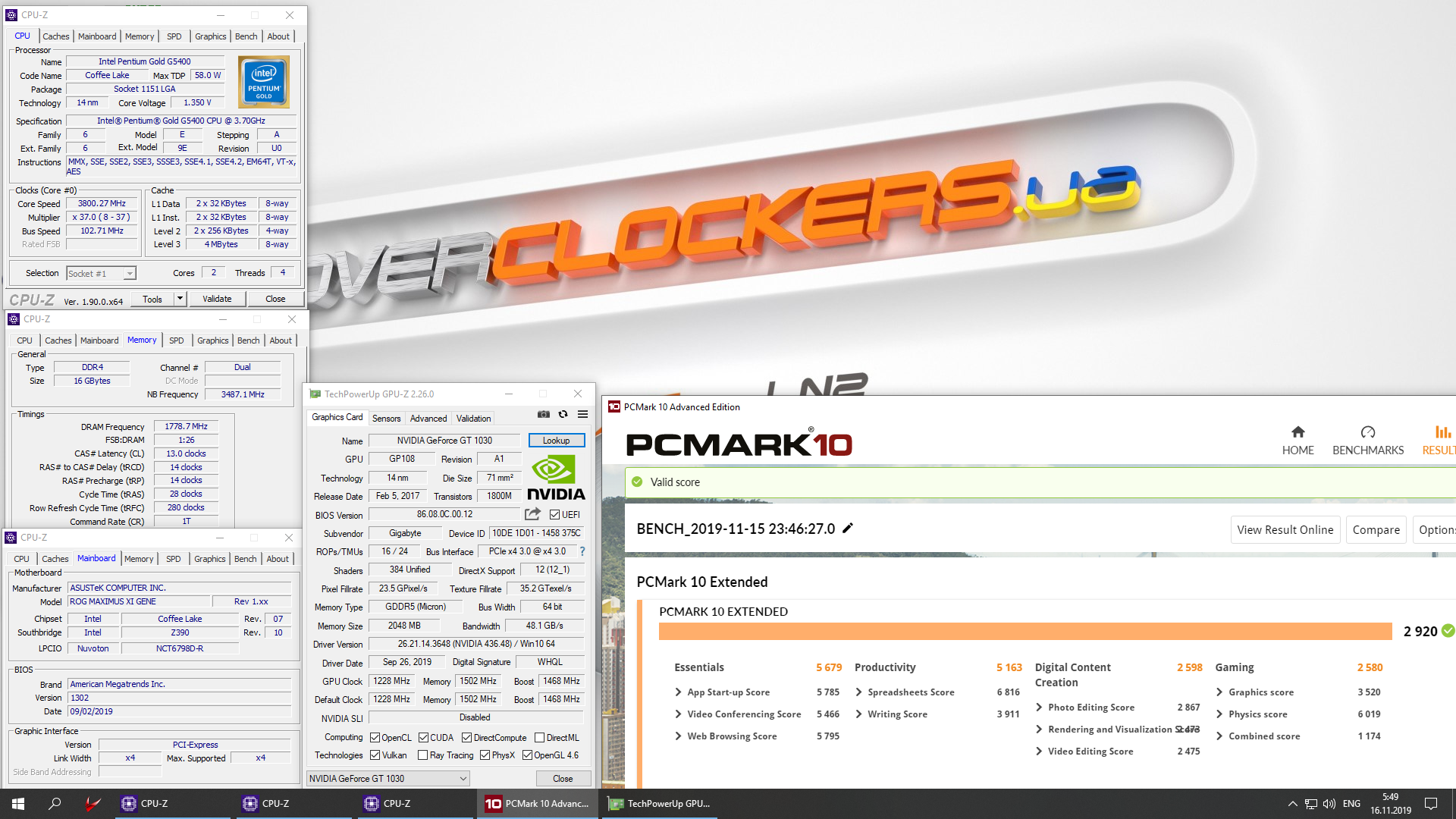Click the ENG language indicator

(x=1351, y=804)
